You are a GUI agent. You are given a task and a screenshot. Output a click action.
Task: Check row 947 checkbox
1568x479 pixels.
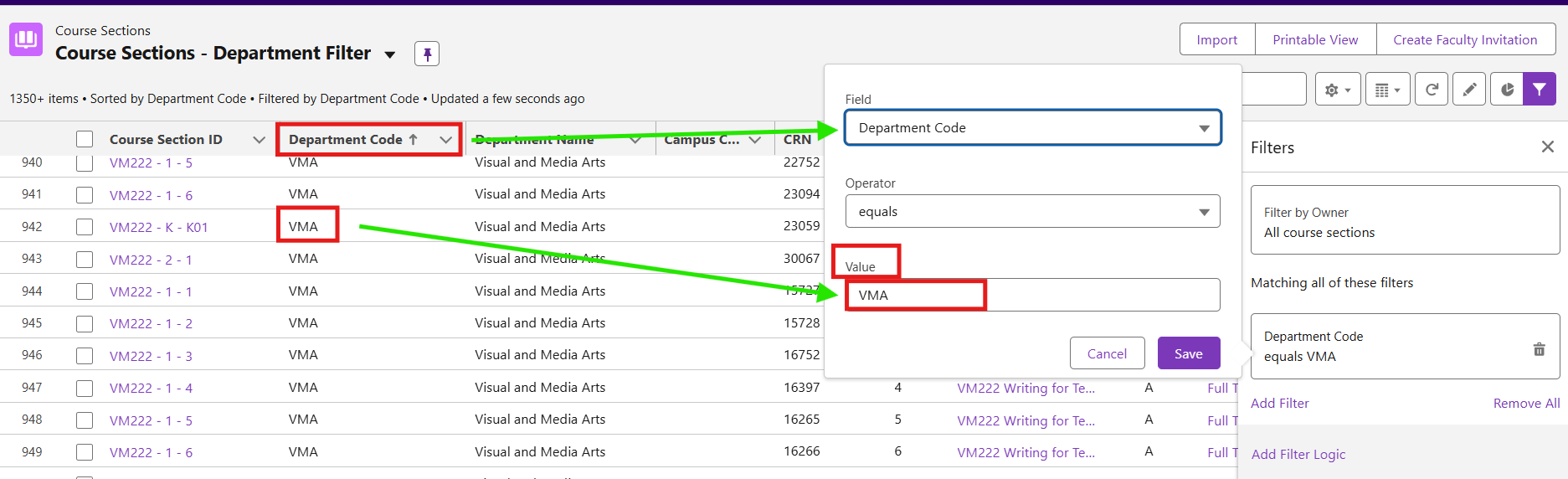(85, 388)
